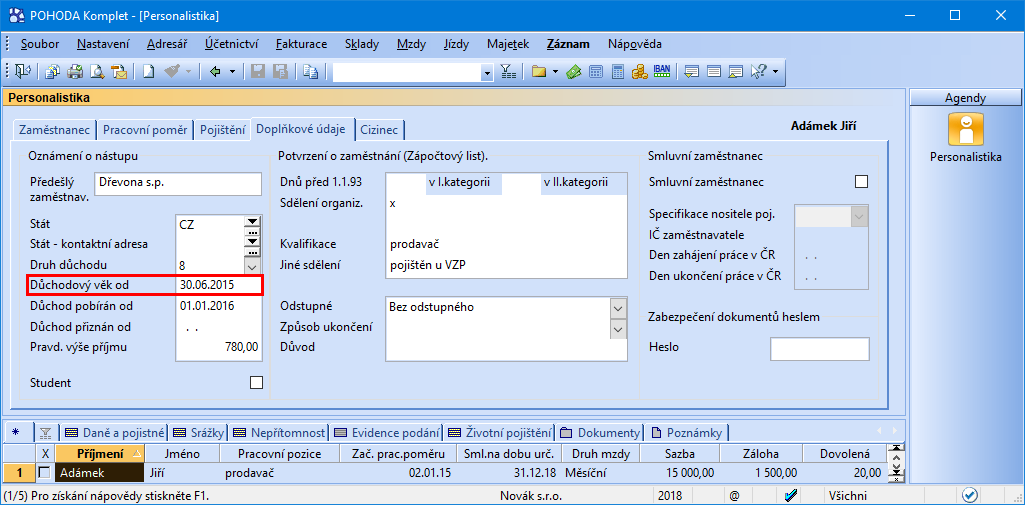The image size is (1025, 505).
Task: Open the Nepřítomnost bottom tab
Action: 278,432
